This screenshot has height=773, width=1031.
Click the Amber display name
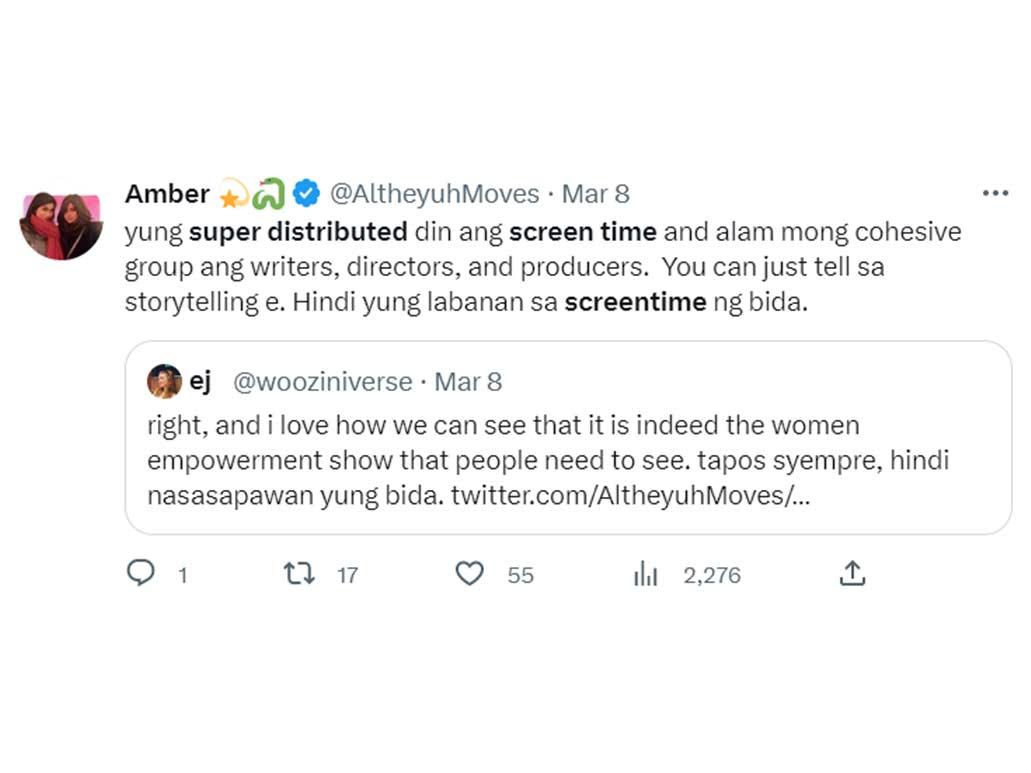(x=167, y=193)
